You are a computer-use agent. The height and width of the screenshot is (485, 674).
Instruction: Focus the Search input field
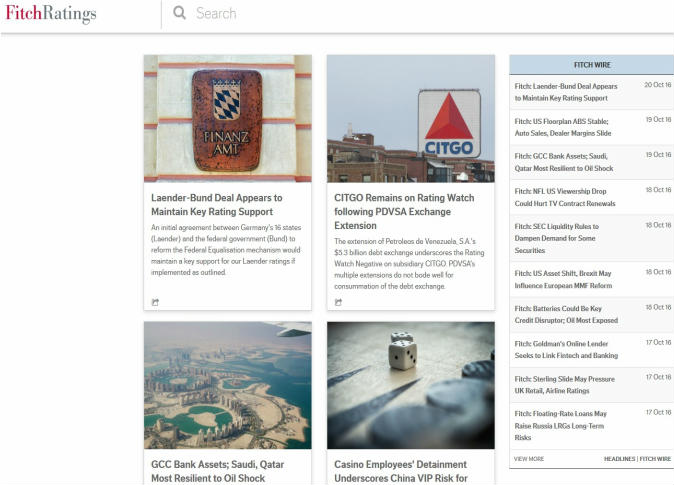click(216, 13)
